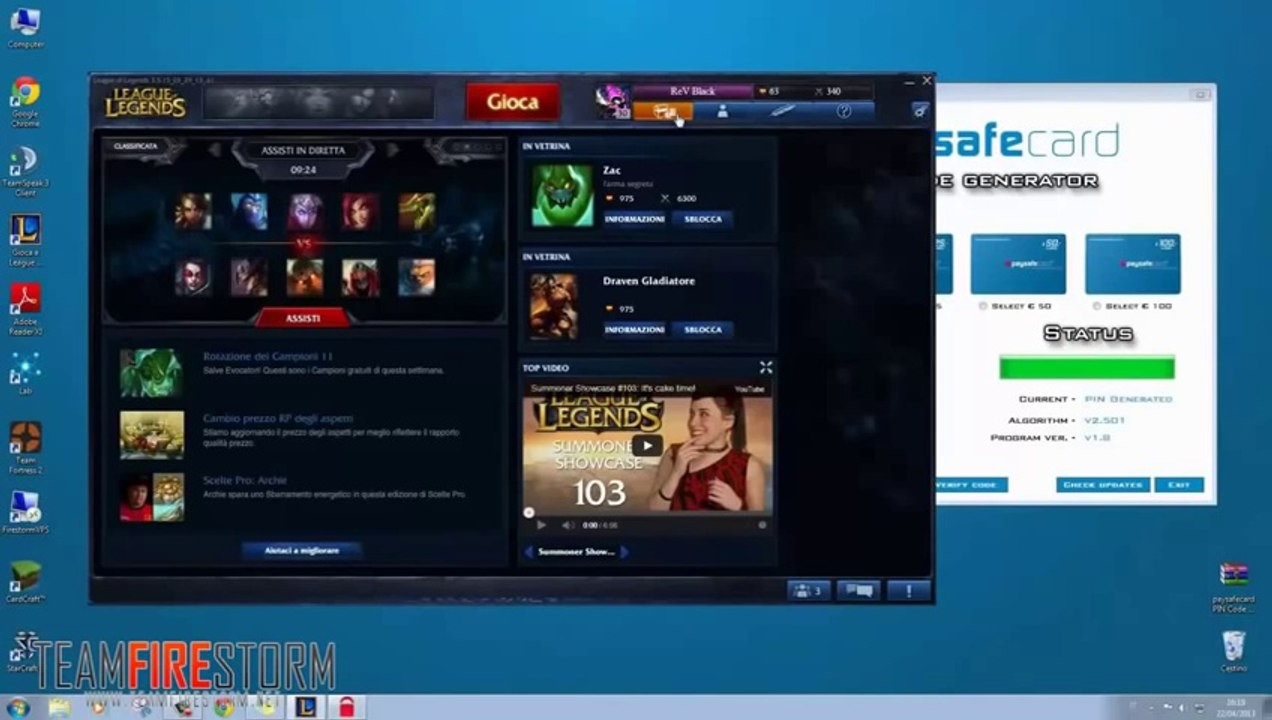Image resolution: width=1272 pixels, height=720 pixels.
Task: Click the ASSISTI spectate button
Action: coord(303,318)
